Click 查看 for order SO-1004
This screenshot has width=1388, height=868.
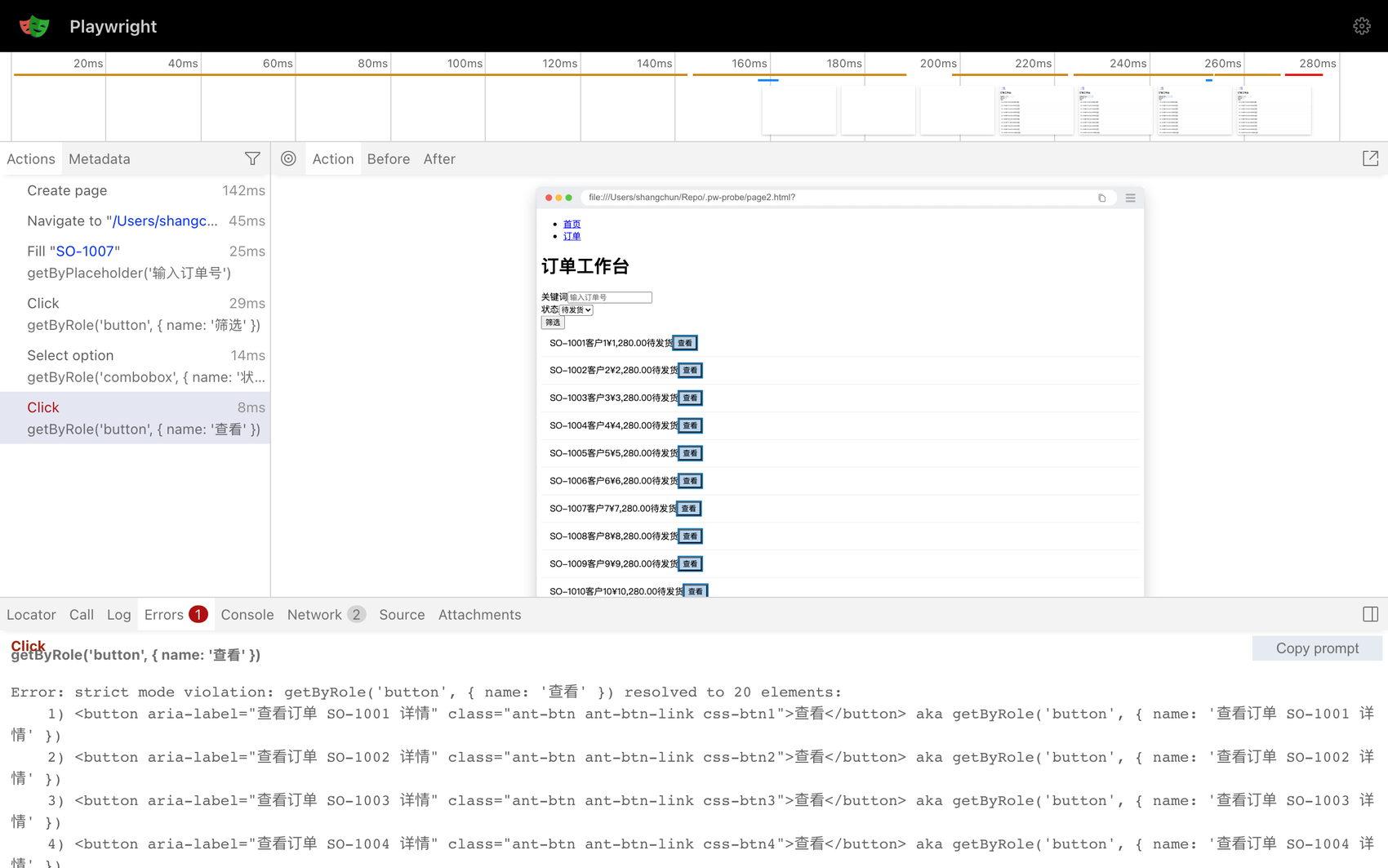tap(690, 425)
